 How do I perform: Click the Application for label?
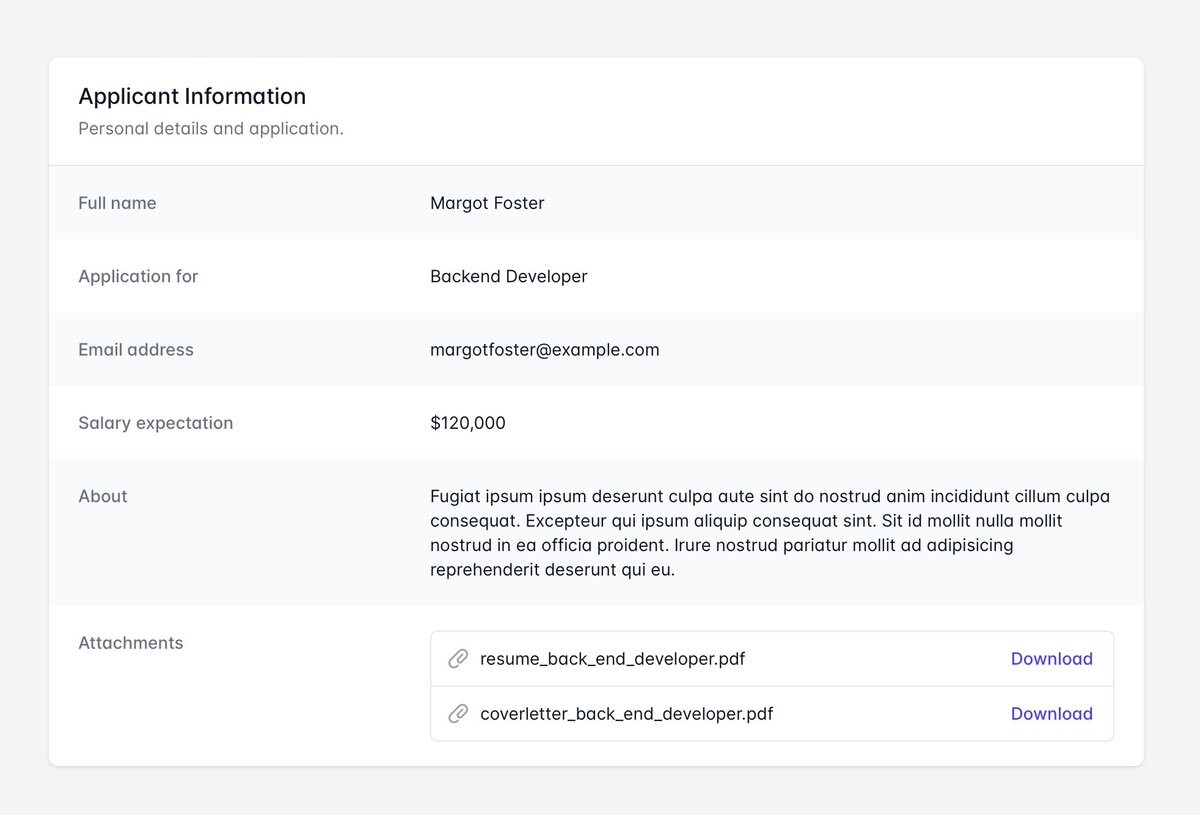(x=138, y=276)
